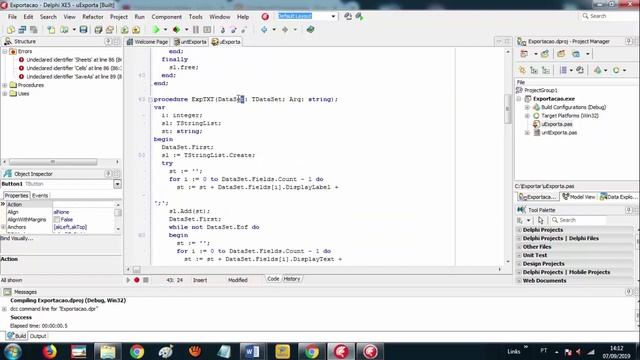This screenshot has height=360, width=640.
Task: Click the stop macro square icon
Action: (146, 280)
